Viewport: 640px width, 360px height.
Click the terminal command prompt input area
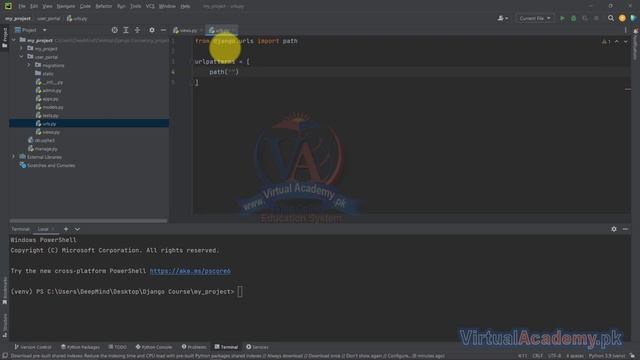point(240,292)
